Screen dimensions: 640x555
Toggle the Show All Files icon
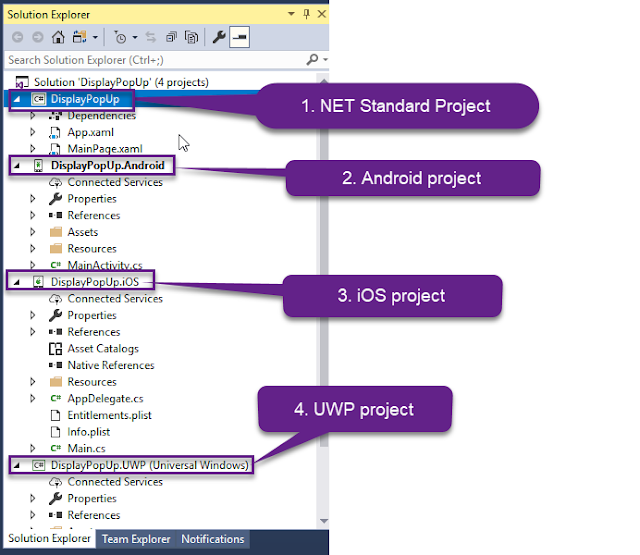191,38
